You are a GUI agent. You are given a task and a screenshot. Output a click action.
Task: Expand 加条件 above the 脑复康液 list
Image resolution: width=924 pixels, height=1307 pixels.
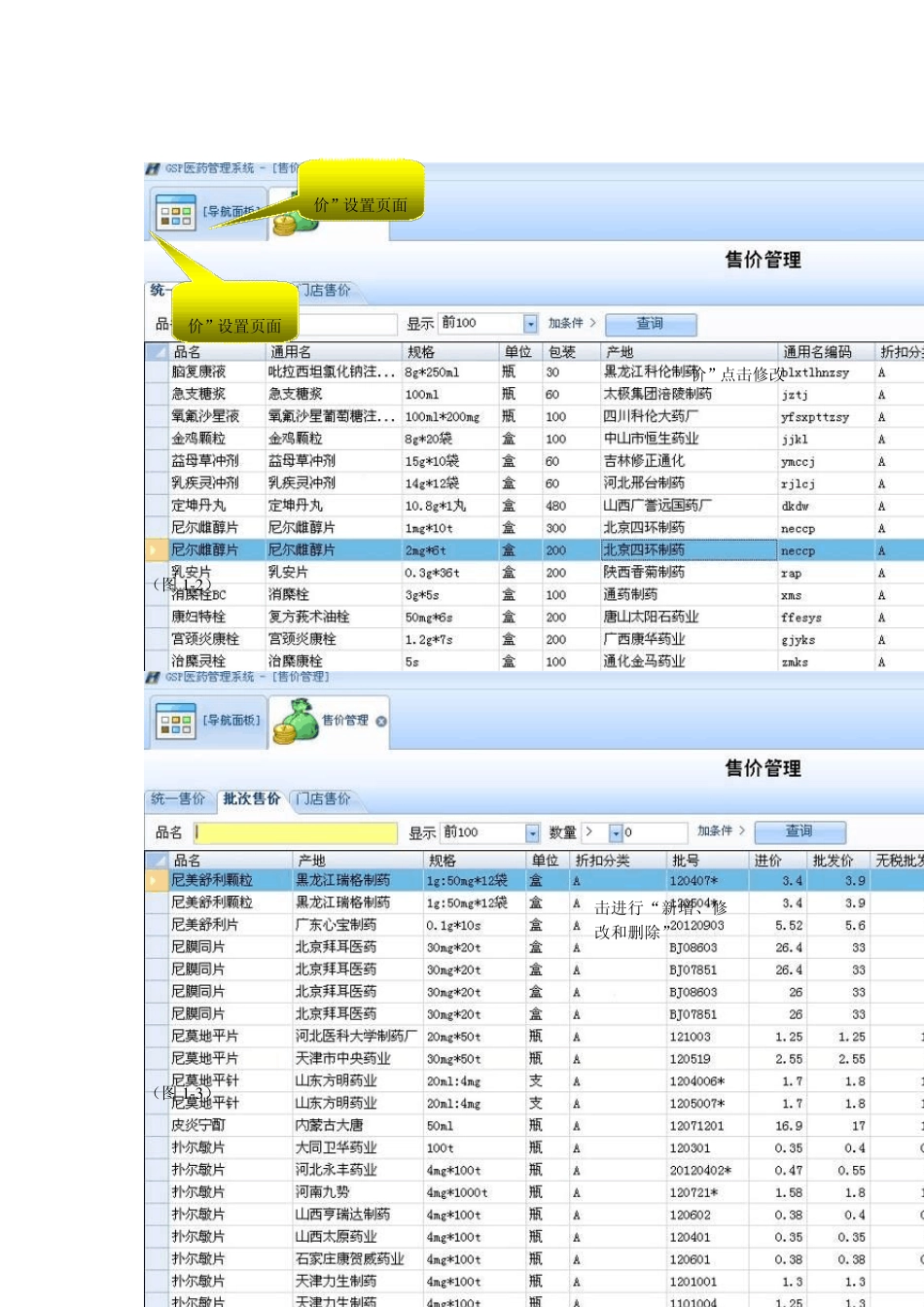pyautogui.click(x=572, y=323)
